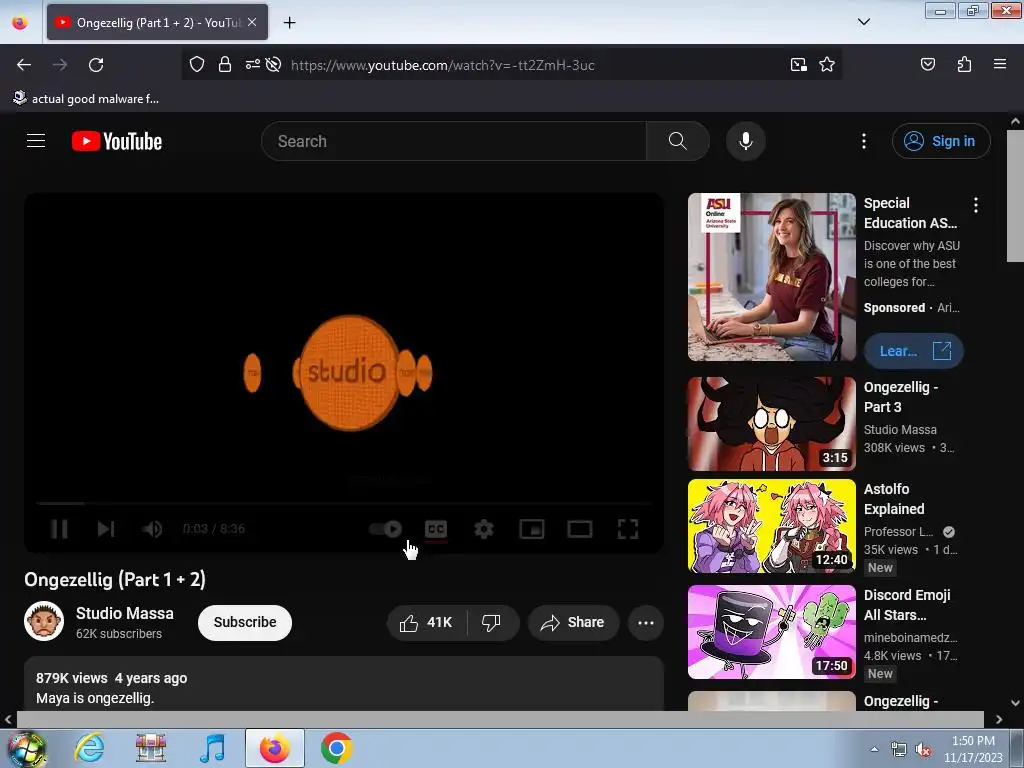Open the music note app in taskbar

click(212, 748)
